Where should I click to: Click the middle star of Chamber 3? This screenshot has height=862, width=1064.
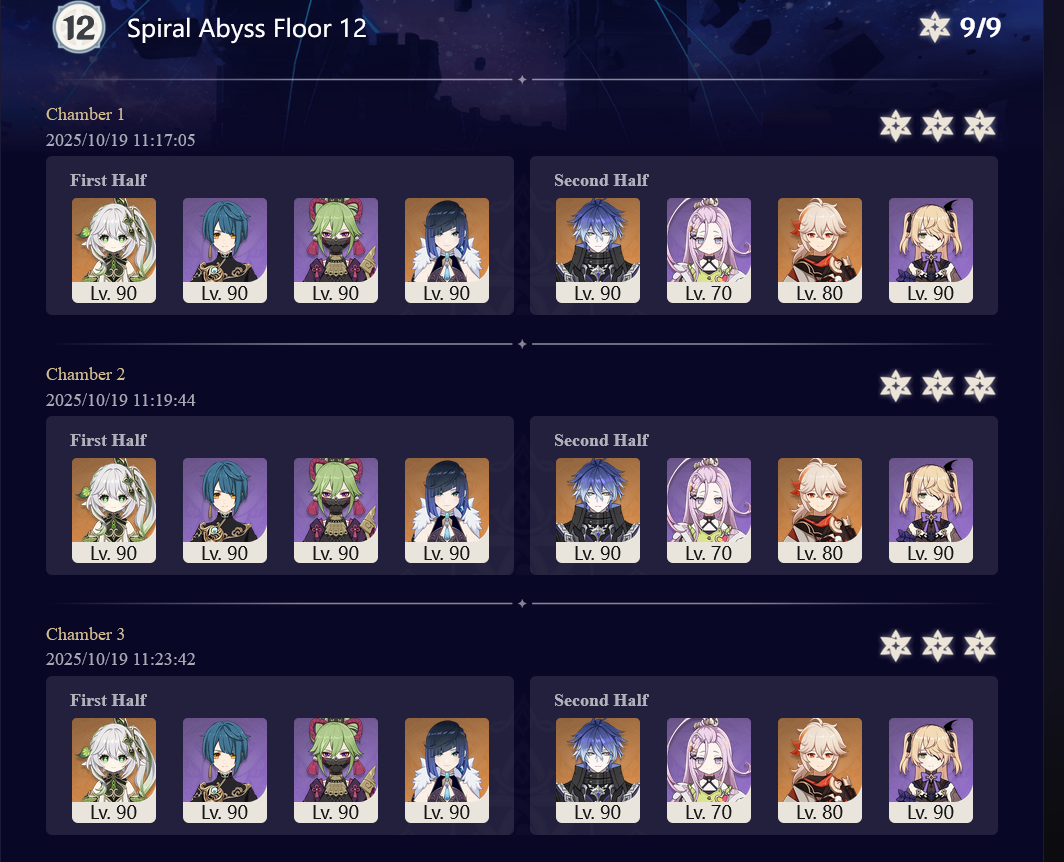pos(937,645)
